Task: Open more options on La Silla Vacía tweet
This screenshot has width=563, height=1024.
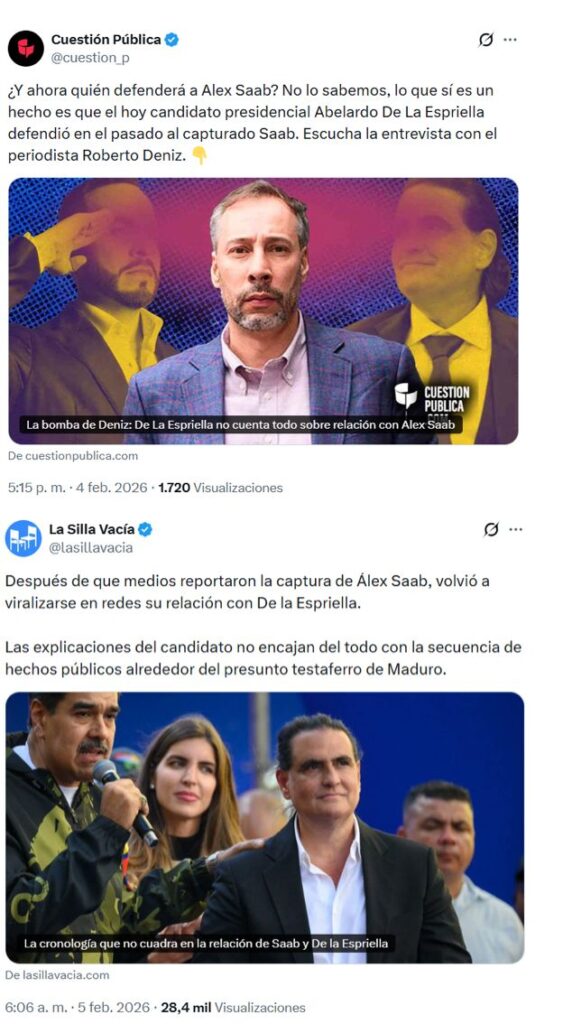Action: click(x=516, y=530)
